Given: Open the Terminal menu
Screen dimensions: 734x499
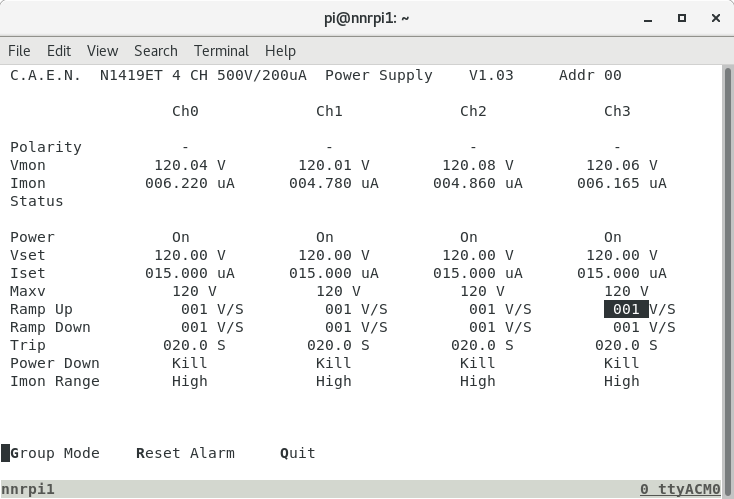Looking at the screenshot, I should [221, 51].
